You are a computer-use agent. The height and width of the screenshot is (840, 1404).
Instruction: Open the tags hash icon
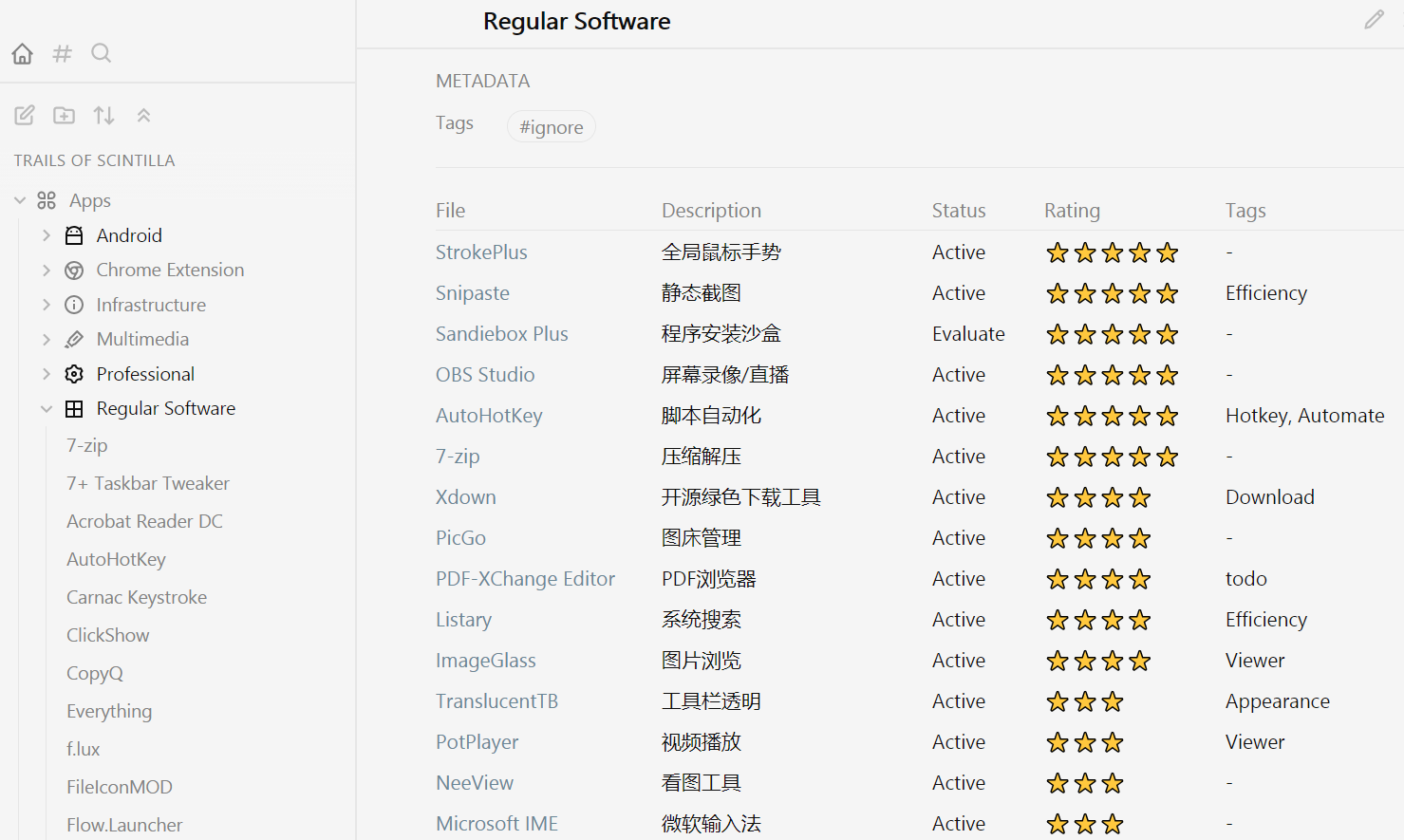point(63,54)
